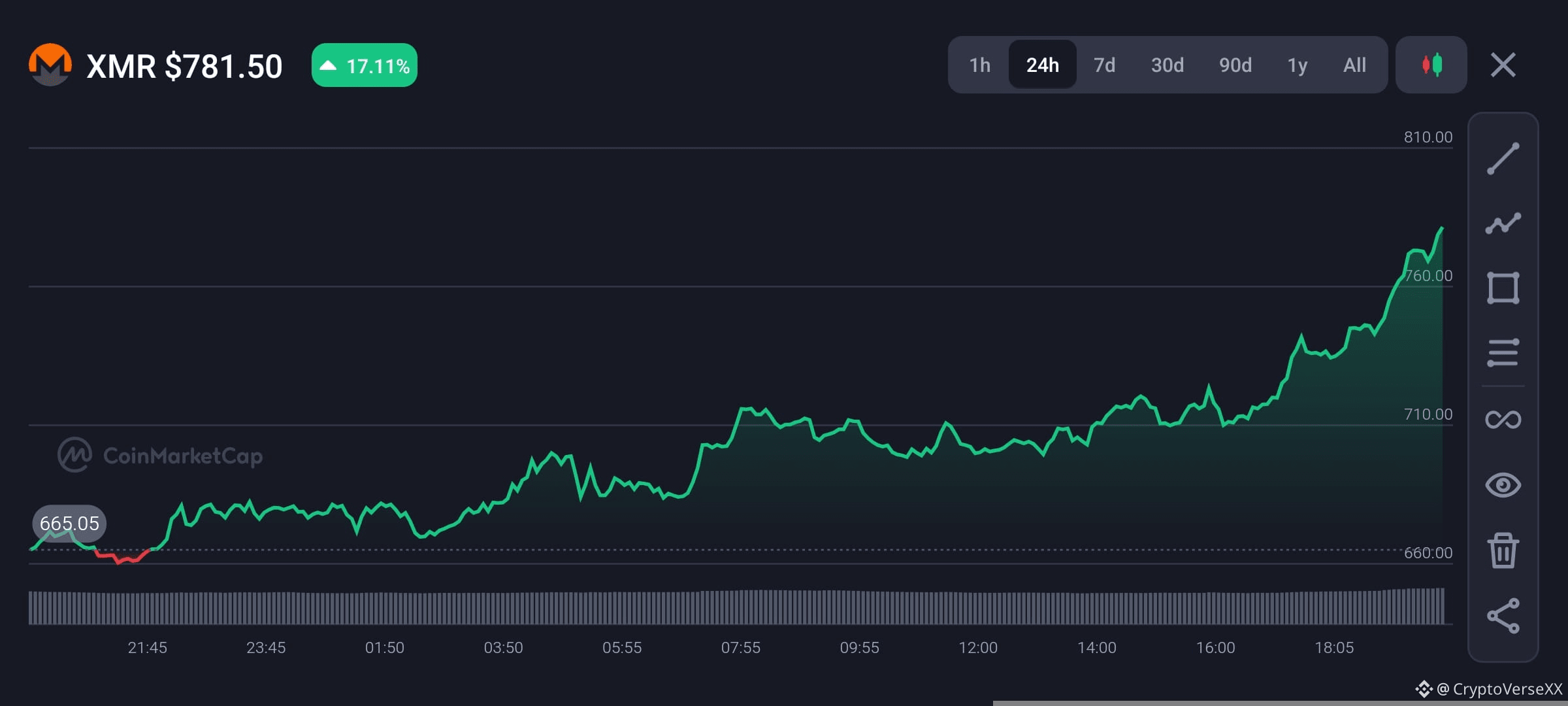The height and width of the screenshot is (706, 1568).
Task: Select the trend line drawing tool
Action: click(x=1503, y=159)
